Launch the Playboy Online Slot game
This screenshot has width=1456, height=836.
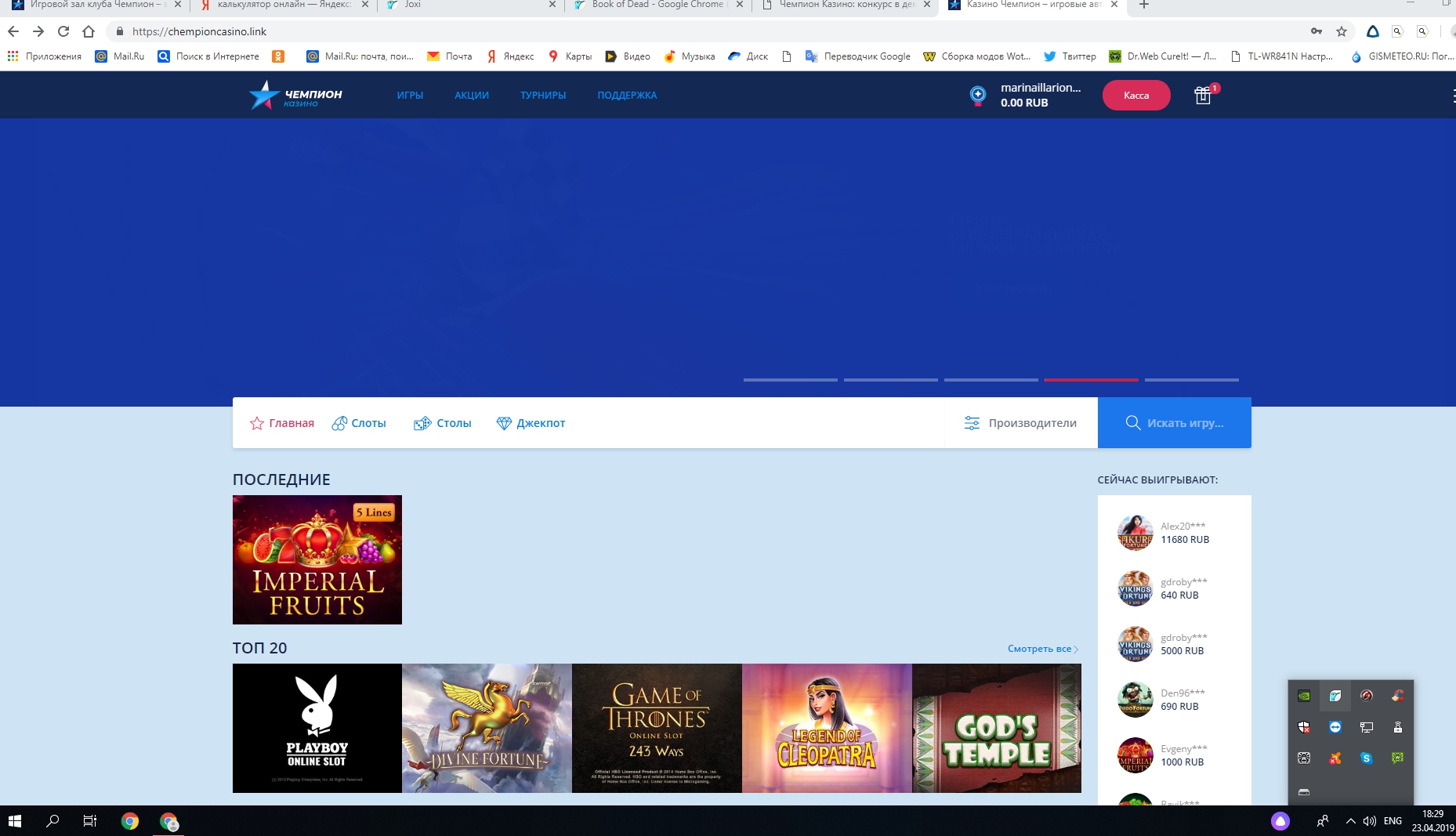point(317,728)
